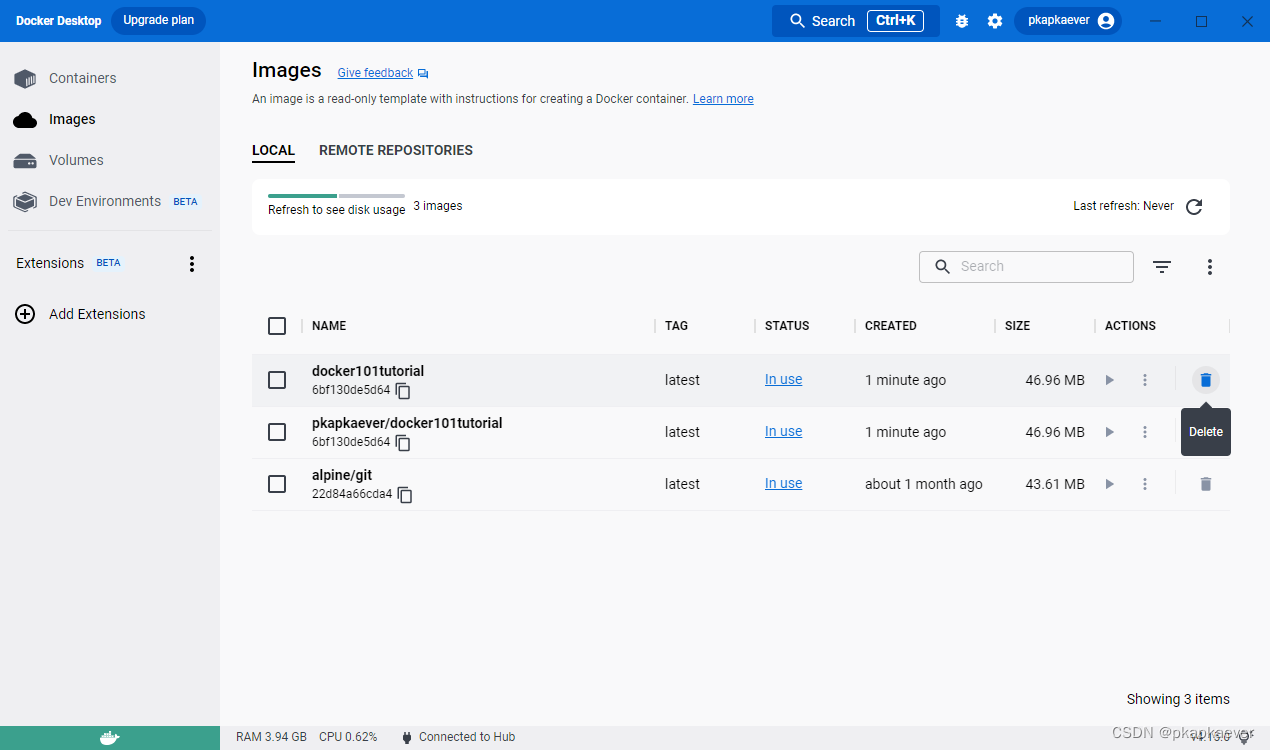The height and width of the screenshot is (750, 1270).
Task: Click the disk usage progress bar
Action: pos(336,196)
